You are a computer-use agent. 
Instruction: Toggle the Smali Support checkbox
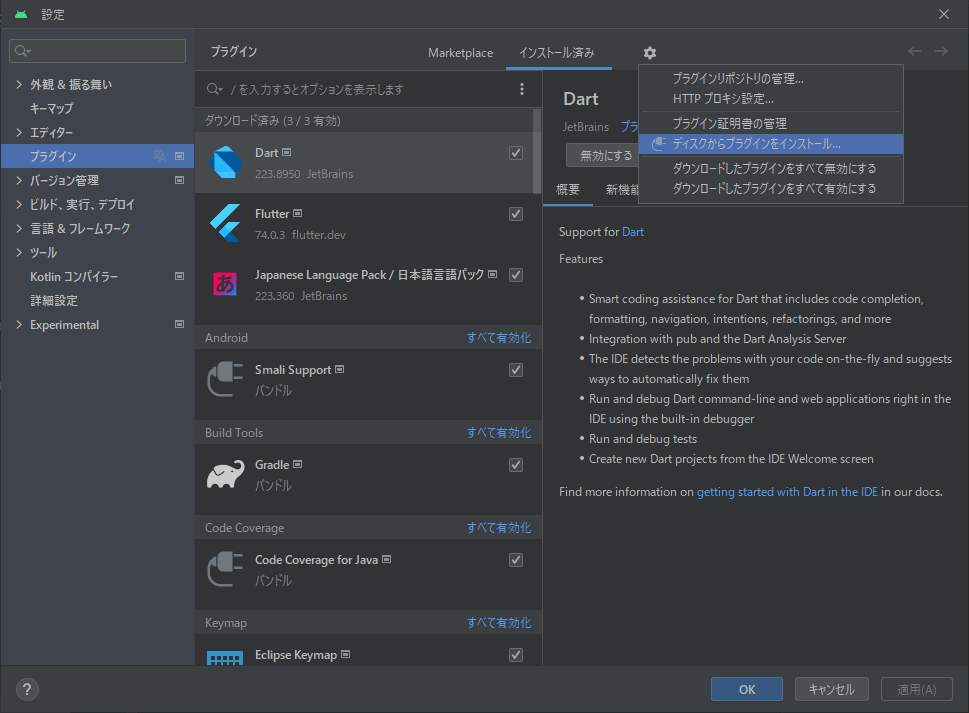tap(516, 370)
